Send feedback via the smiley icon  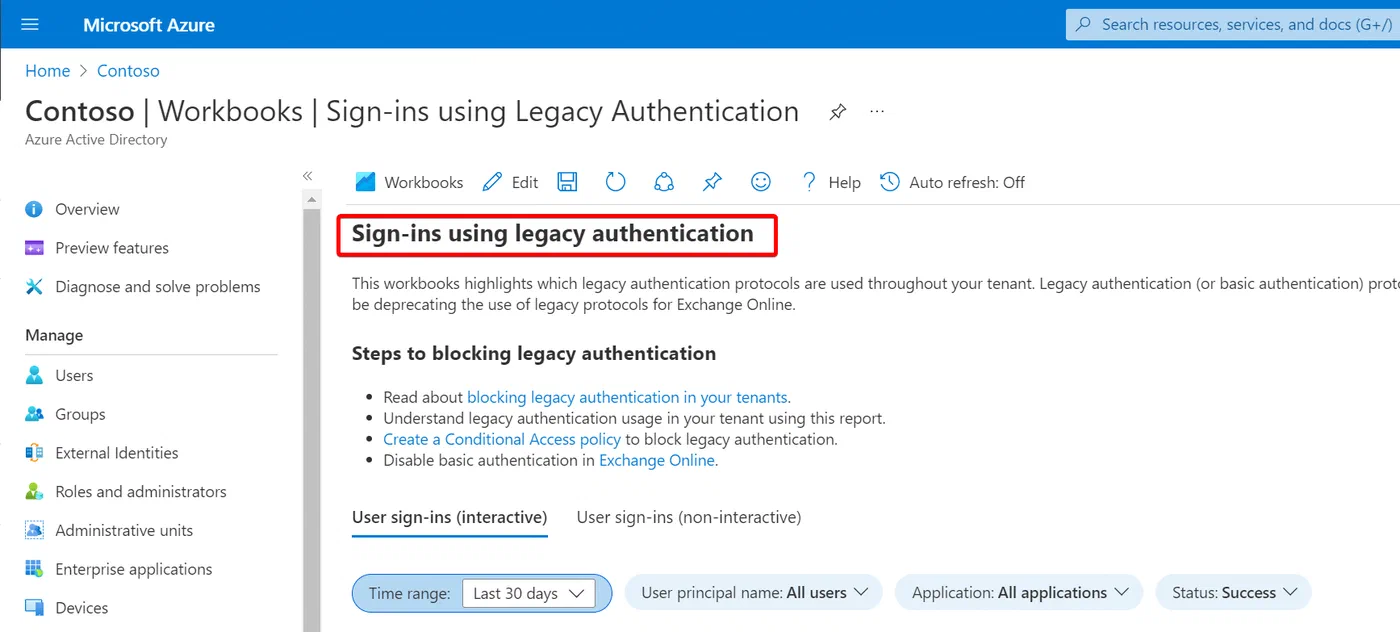(x=761, y=182)
